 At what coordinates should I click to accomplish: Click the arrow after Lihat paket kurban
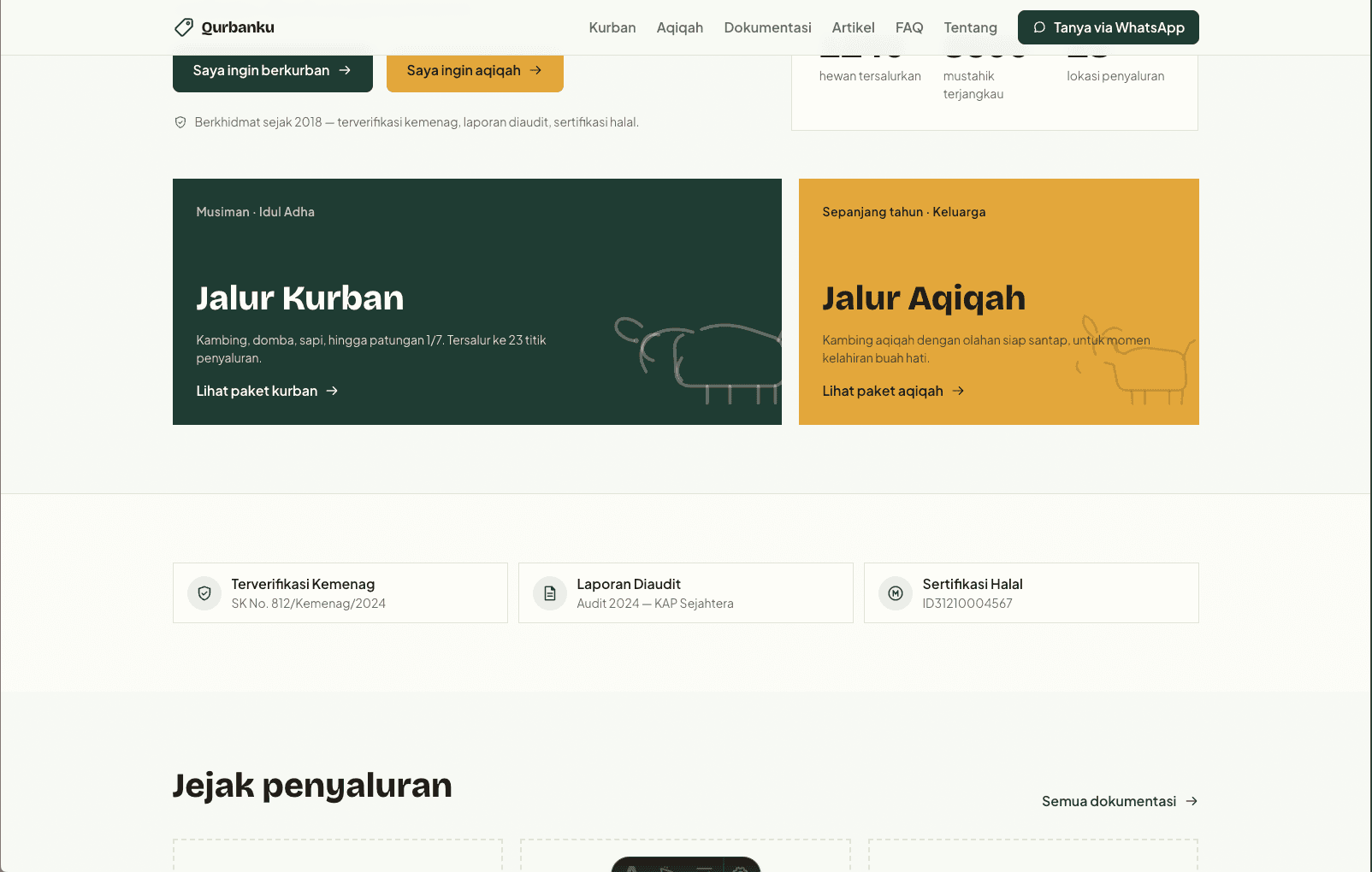coord(332,391)
